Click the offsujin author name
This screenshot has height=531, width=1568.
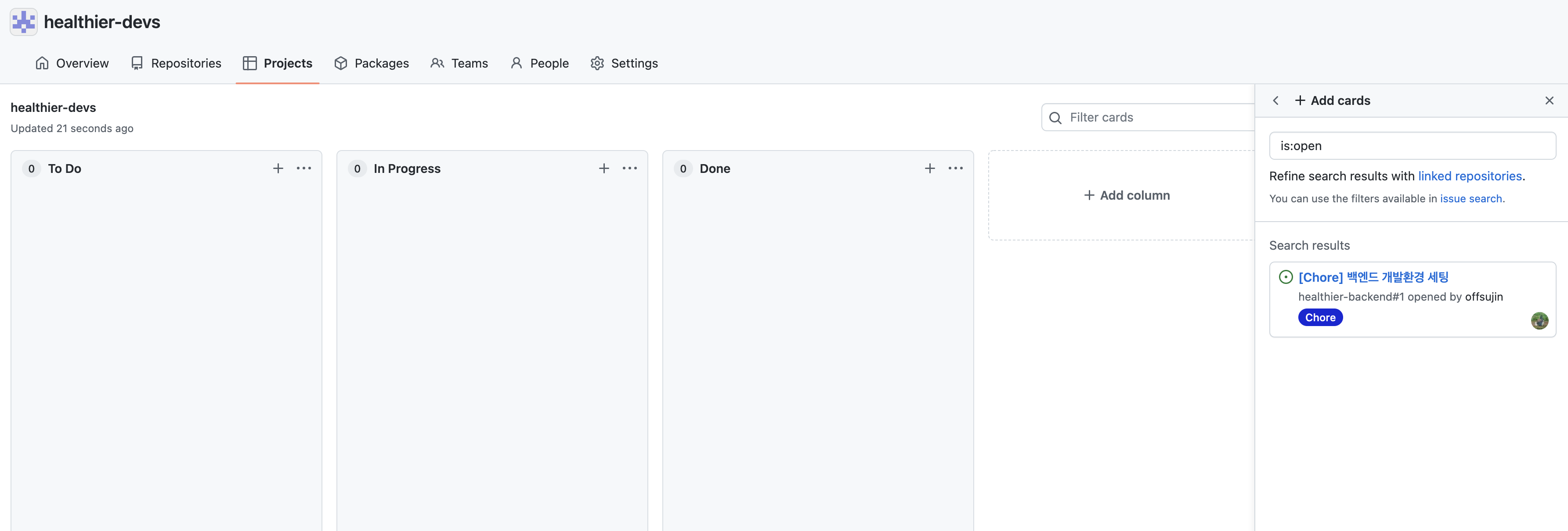point(1483,297)
